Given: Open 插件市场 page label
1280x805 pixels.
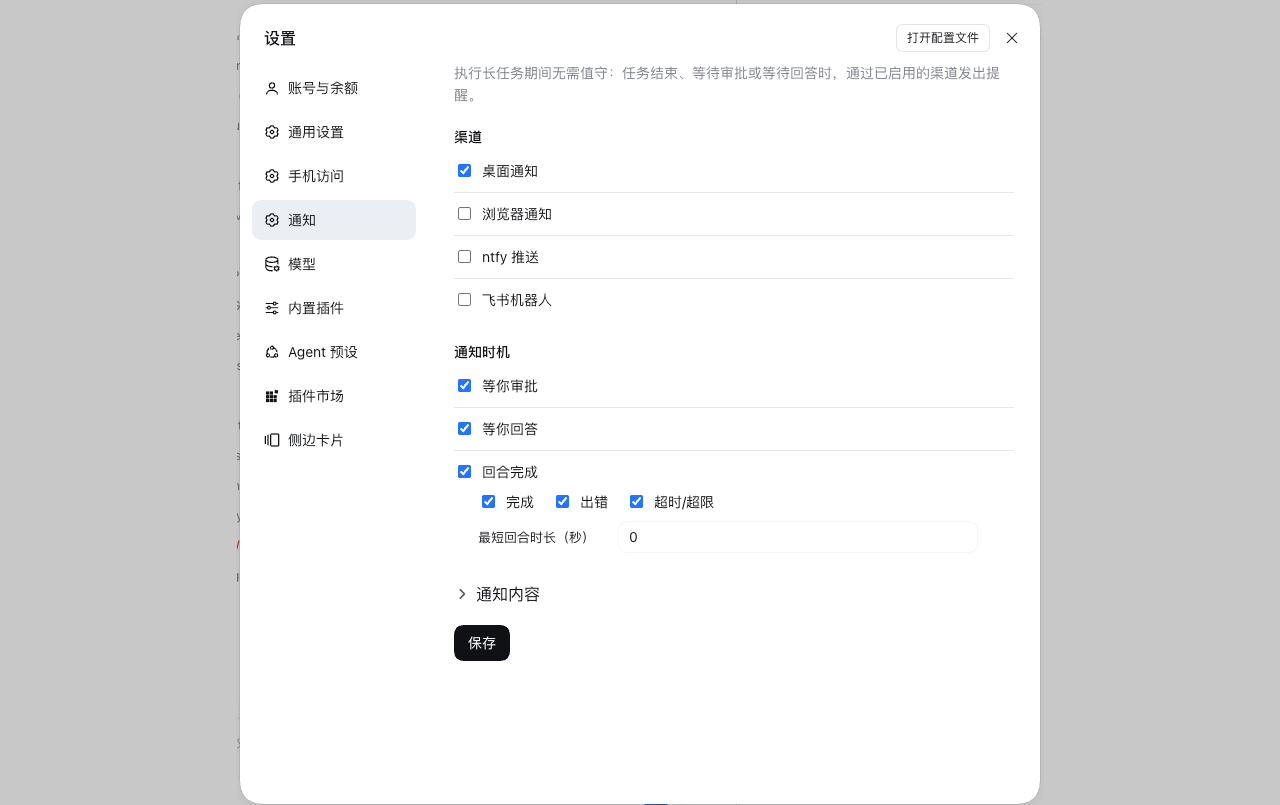Looking at the screenshot, I should (316, 396).
